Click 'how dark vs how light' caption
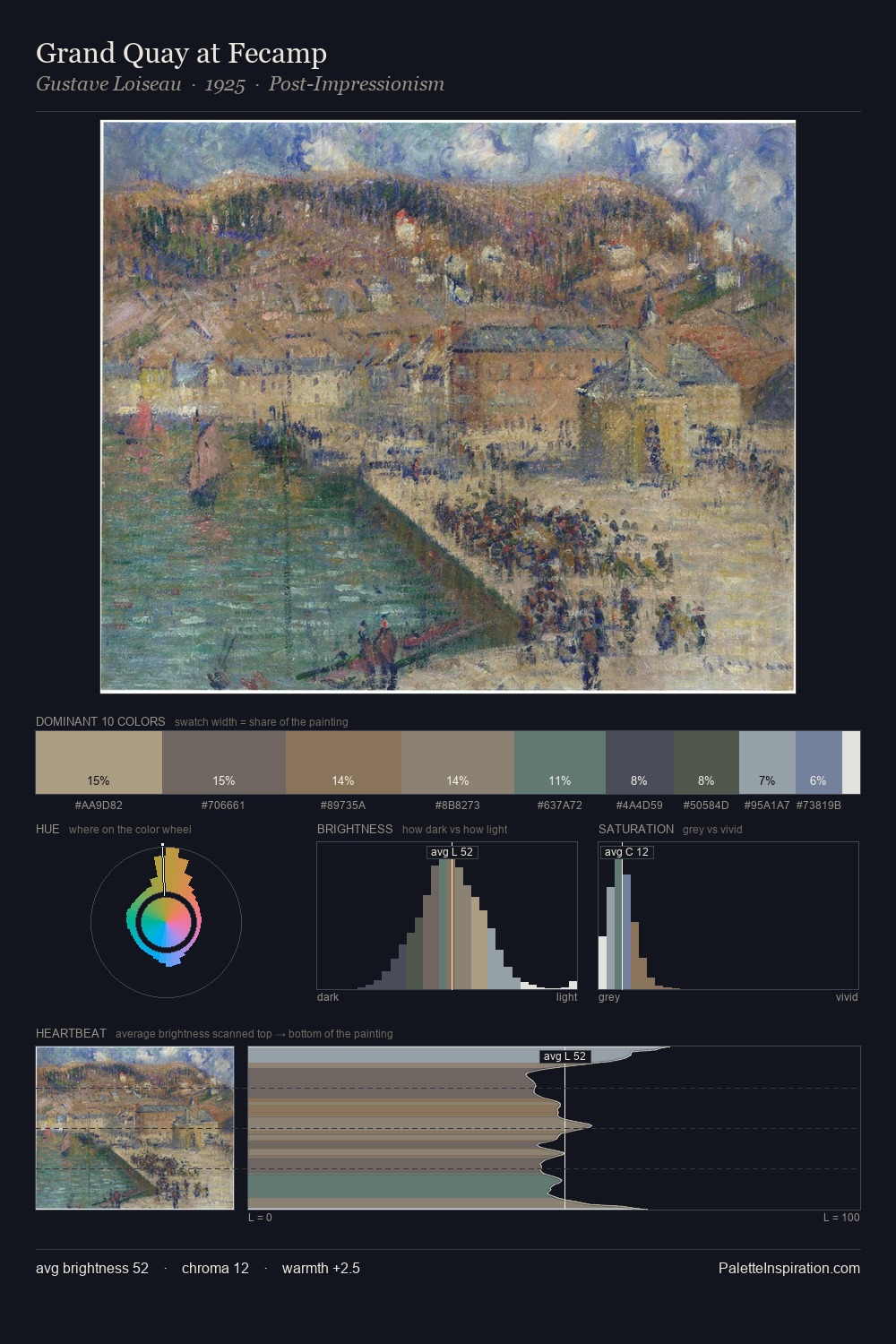This screenshot has height=1344, width=896. (454, 830)
